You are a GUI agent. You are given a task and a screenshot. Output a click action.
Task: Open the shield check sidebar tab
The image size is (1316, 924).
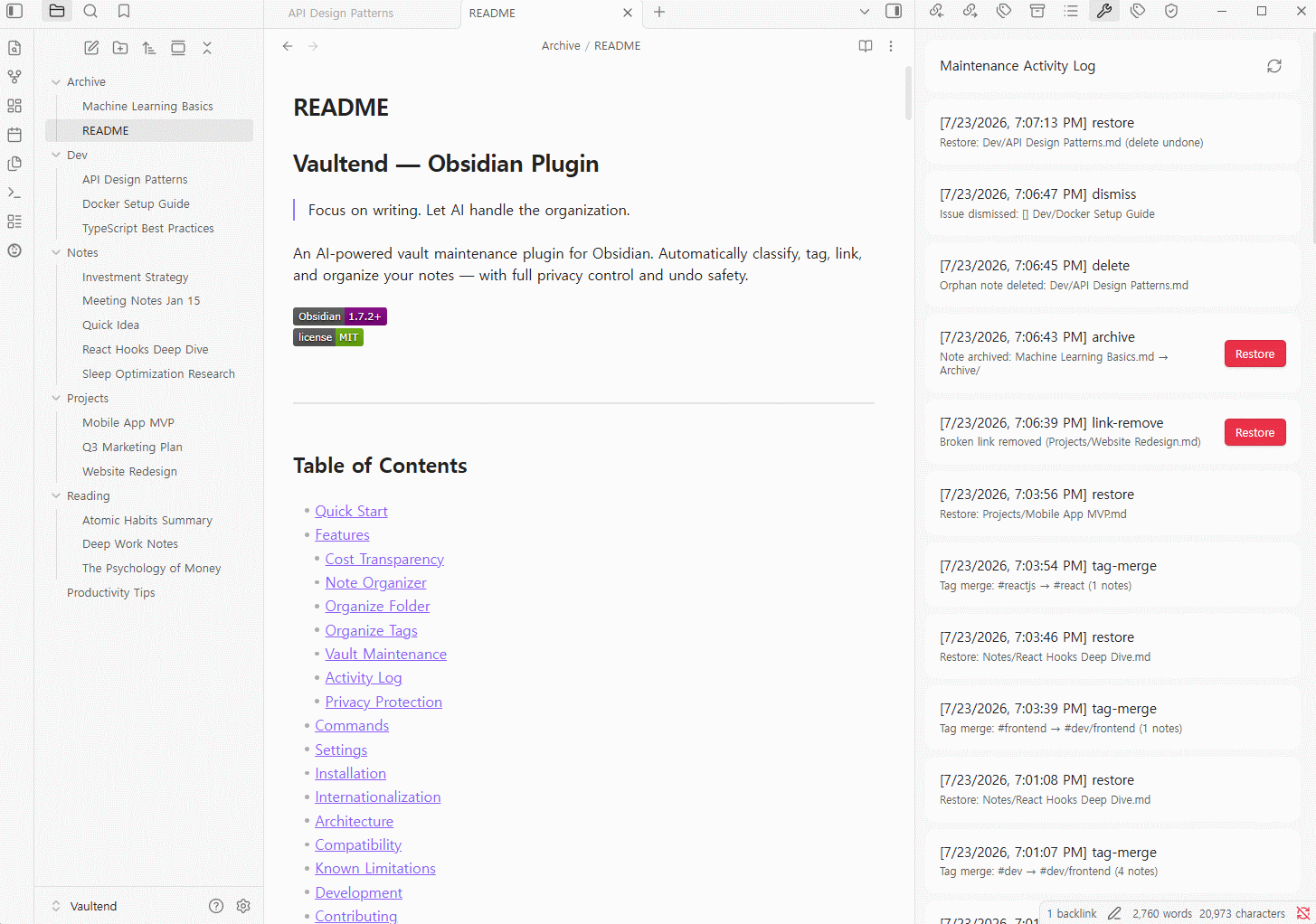pos(1171,11)
